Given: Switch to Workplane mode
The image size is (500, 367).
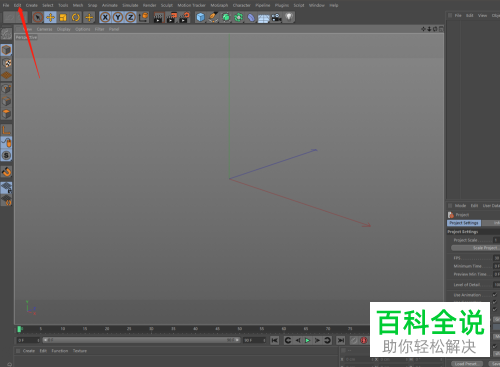Looking at the screenshot, I should pyautogui.click(x=6, y=76).
